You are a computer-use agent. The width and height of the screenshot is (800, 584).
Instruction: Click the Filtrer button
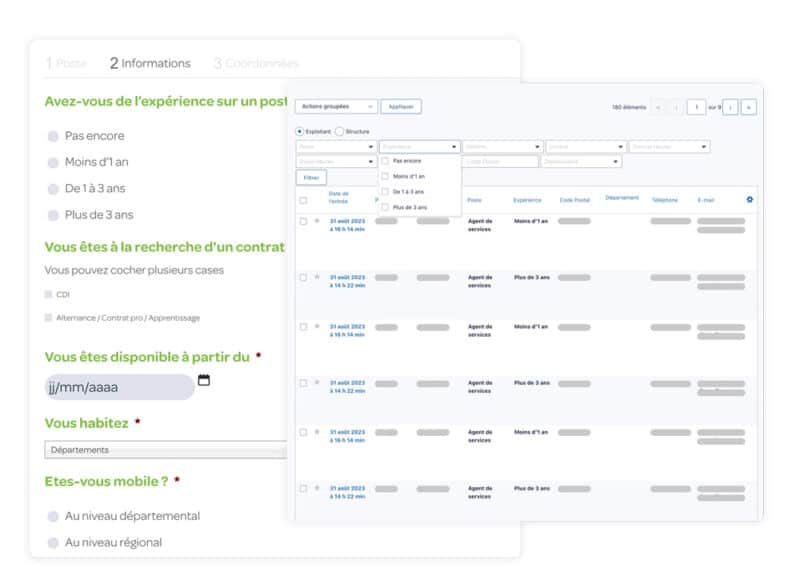pos(310,177)
